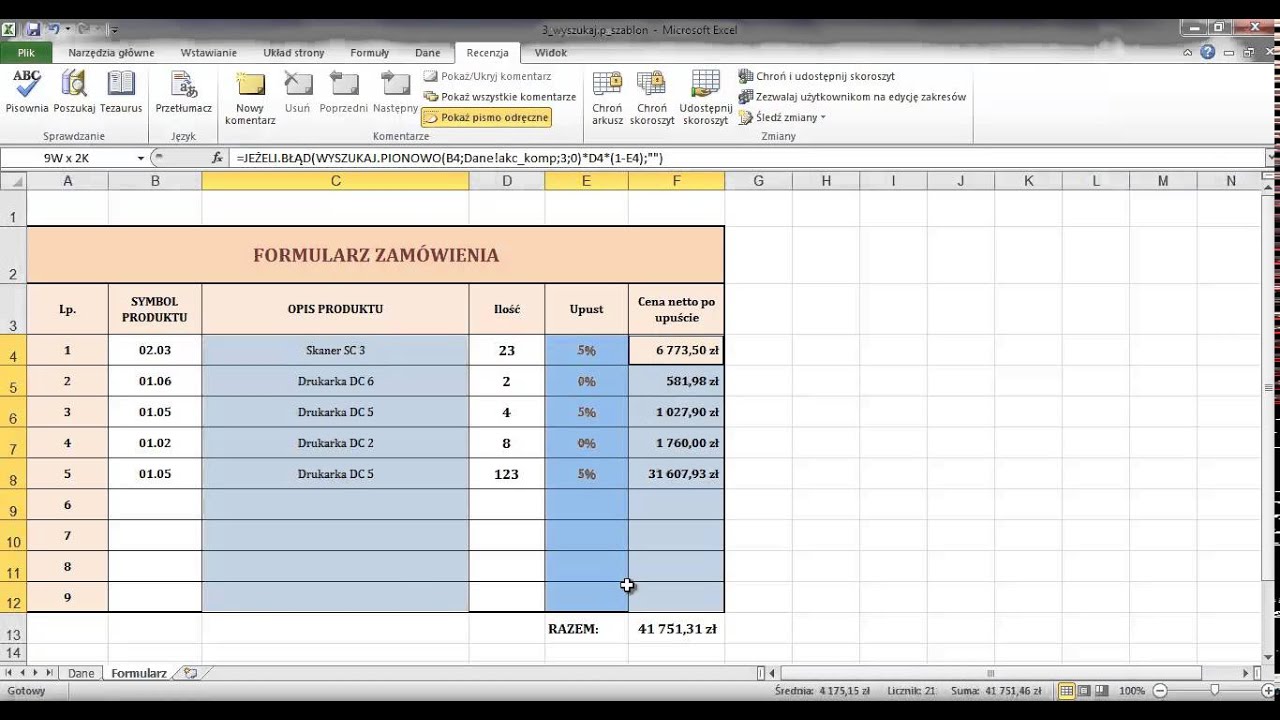Open Excel Help question mark icon

[x=1208, y=53]
